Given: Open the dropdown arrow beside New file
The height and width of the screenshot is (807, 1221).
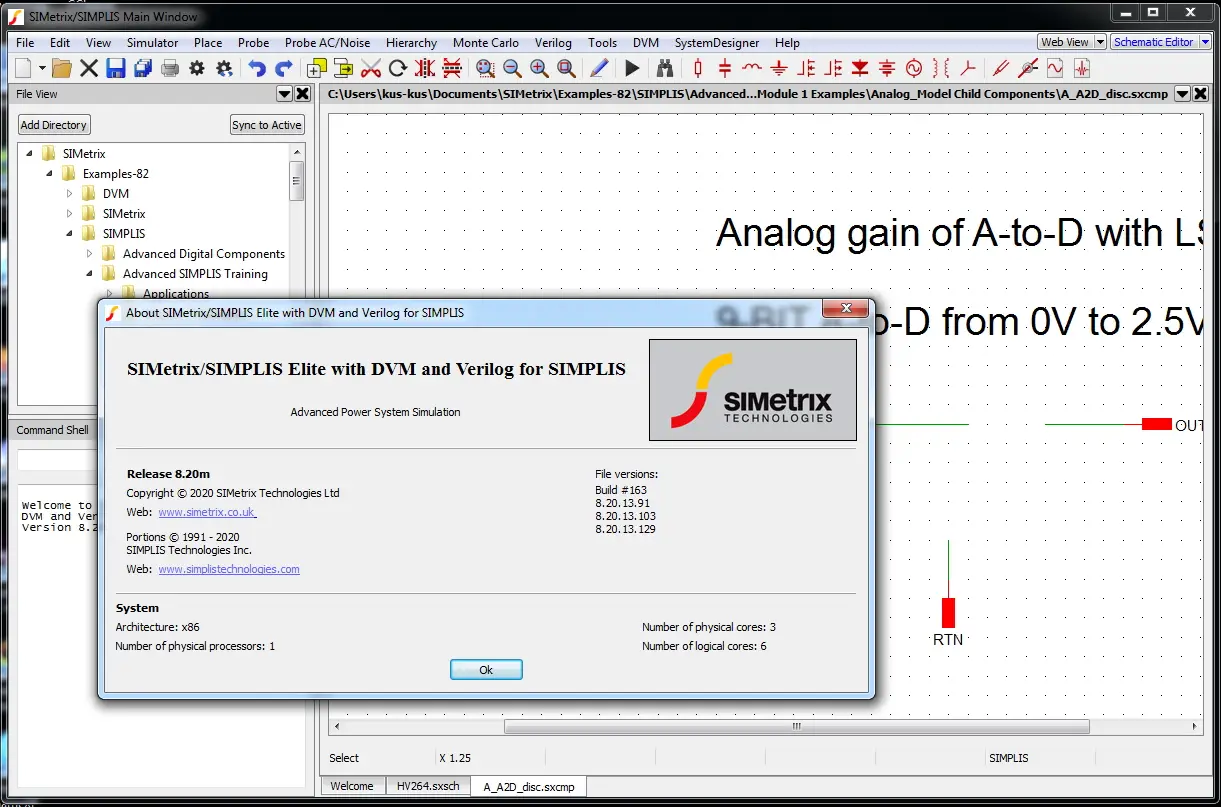Looking at the screenshot, I should pyautogui.click(x=42, y=68).
